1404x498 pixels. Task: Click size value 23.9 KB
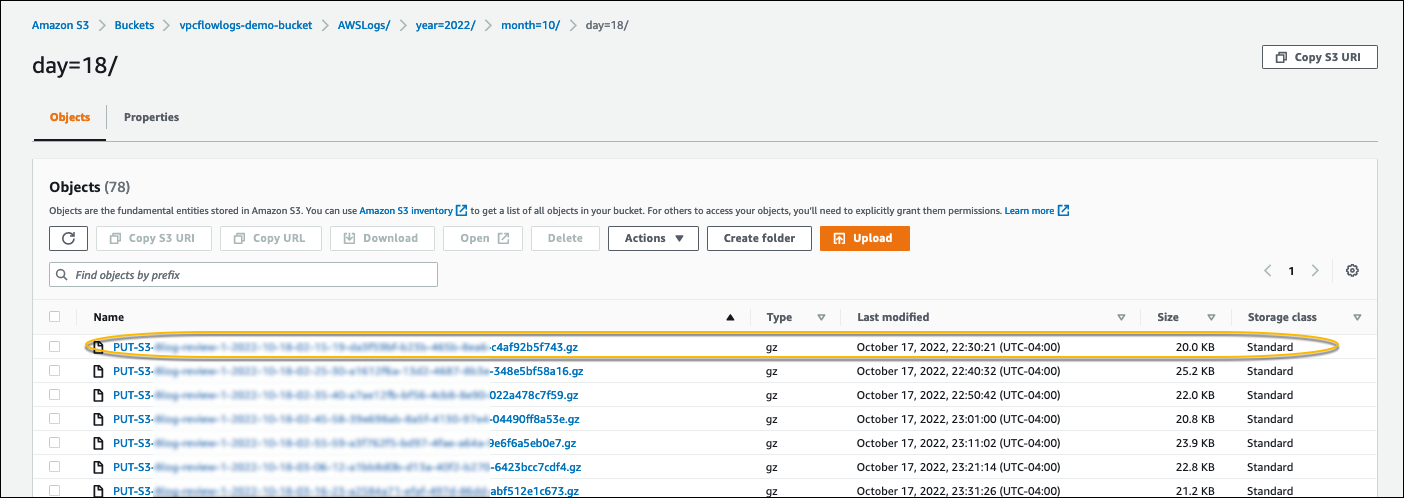coord(1197,444)
